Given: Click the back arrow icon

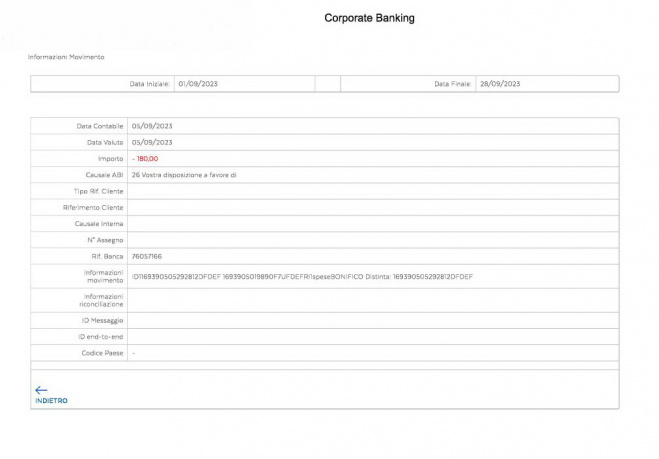Looking at the screenshot, I should coord(41,390).
